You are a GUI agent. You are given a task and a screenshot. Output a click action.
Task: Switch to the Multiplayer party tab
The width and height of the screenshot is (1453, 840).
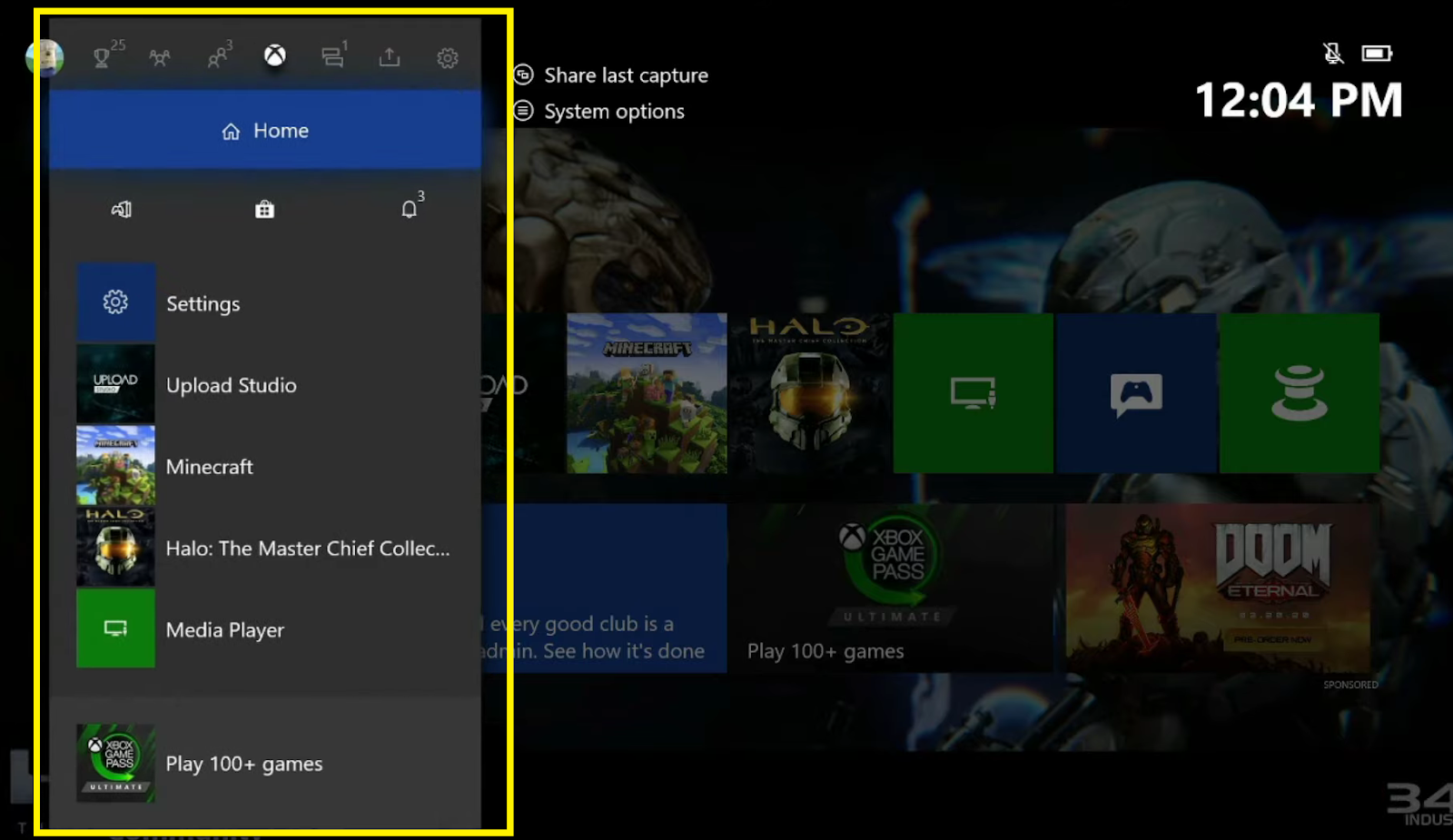tap(160, 58)
